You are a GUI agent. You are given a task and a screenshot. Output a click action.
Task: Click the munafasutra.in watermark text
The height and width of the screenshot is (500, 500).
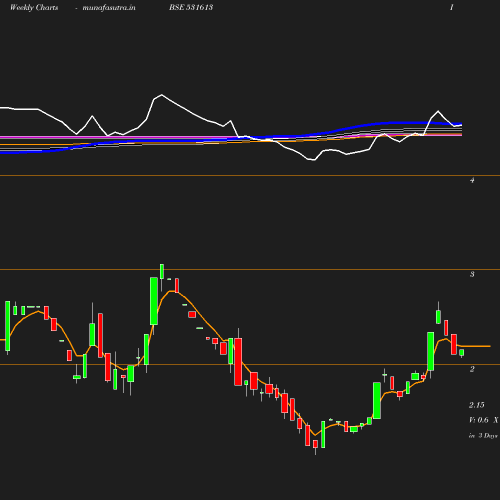click(x=109, y=8)
